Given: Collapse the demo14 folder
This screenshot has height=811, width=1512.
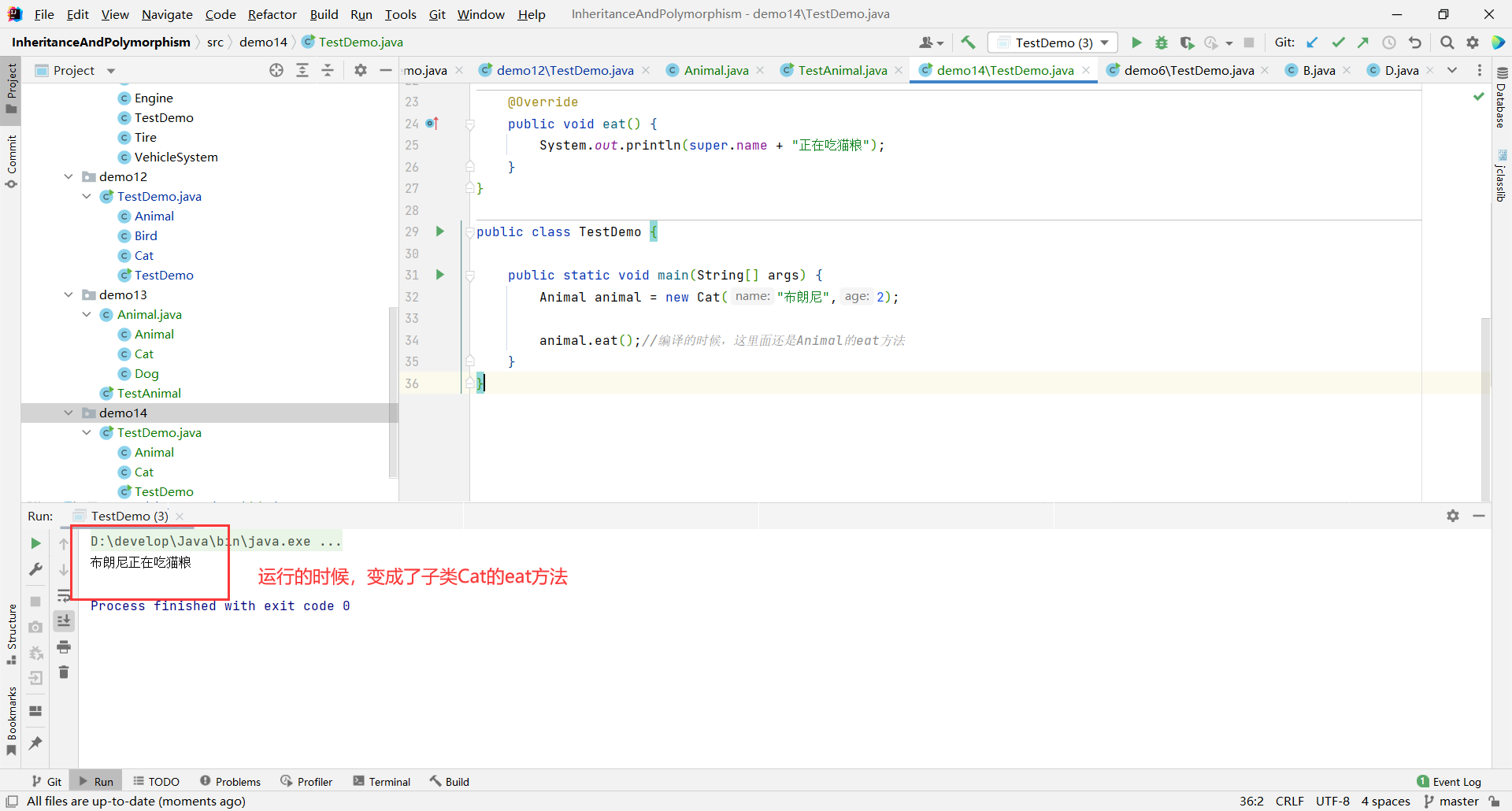Looking at the screenshot, I should (x=69, y=413).
